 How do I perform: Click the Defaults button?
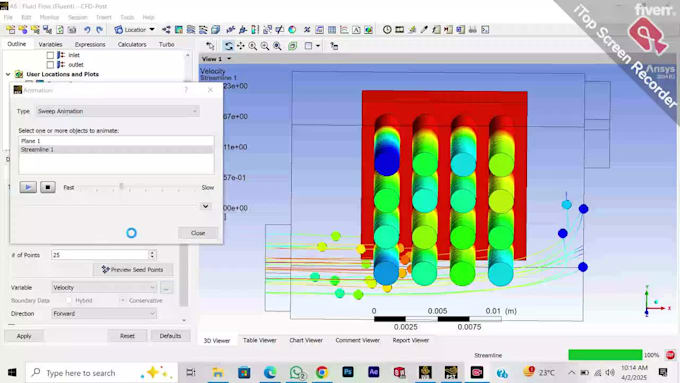[x=170, y=336]
